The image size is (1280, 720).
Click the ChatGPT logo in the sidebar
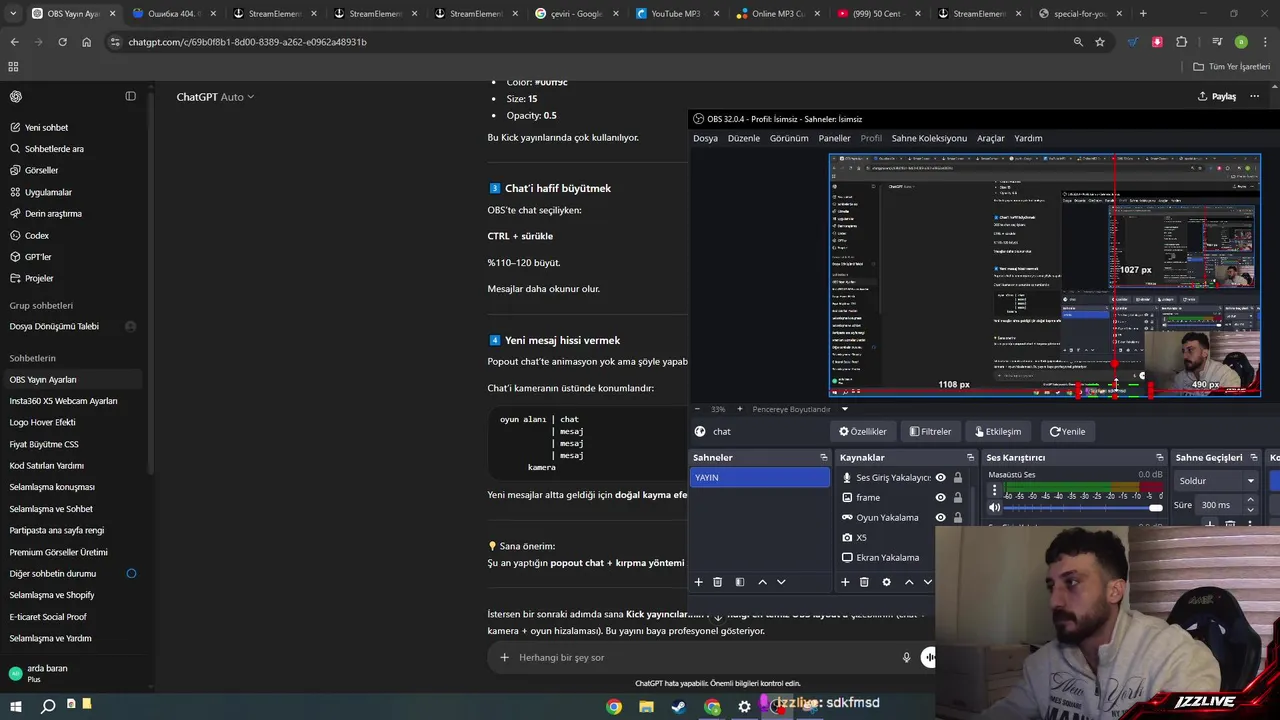[16, 96]
